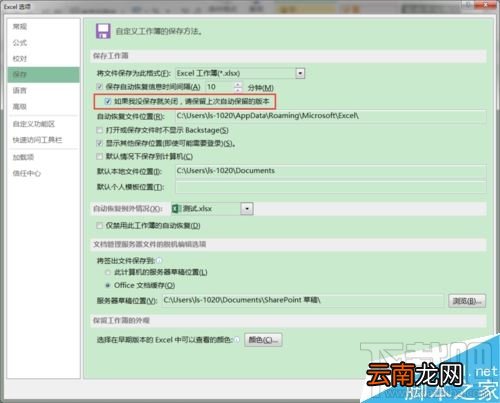
Task: Open the 测试.xlsx workbook dropdown arrow
Action: [x=247, y=209]
